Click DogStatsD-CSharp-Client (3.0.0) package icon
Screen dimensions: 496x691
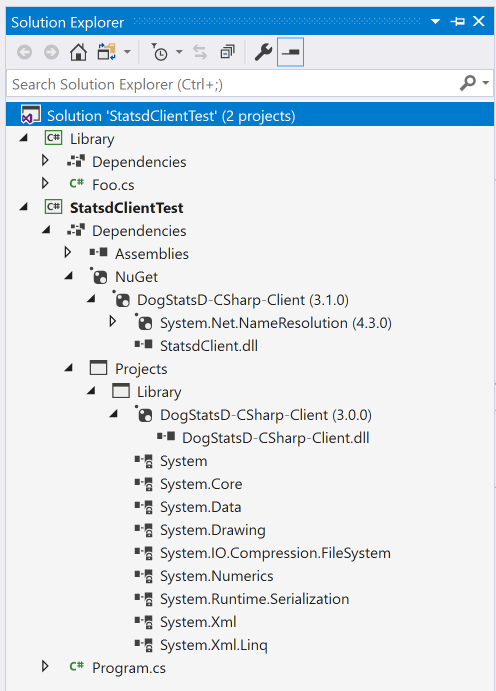(144, 414)
